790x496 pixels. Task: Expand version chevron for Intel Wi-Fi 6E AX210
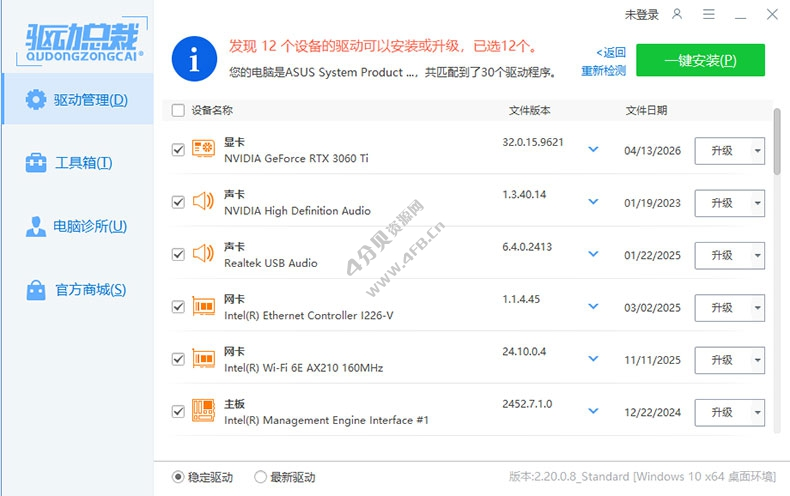593,359
